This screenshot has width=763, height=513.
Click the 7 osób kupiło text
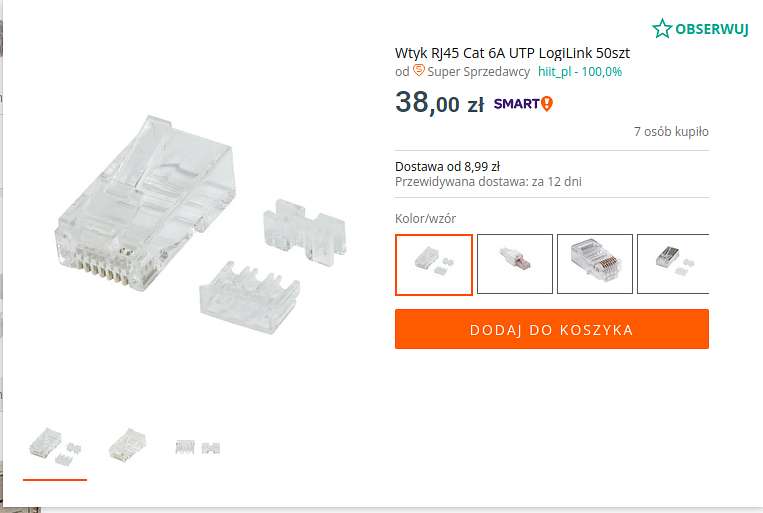(x=671, y=131)
